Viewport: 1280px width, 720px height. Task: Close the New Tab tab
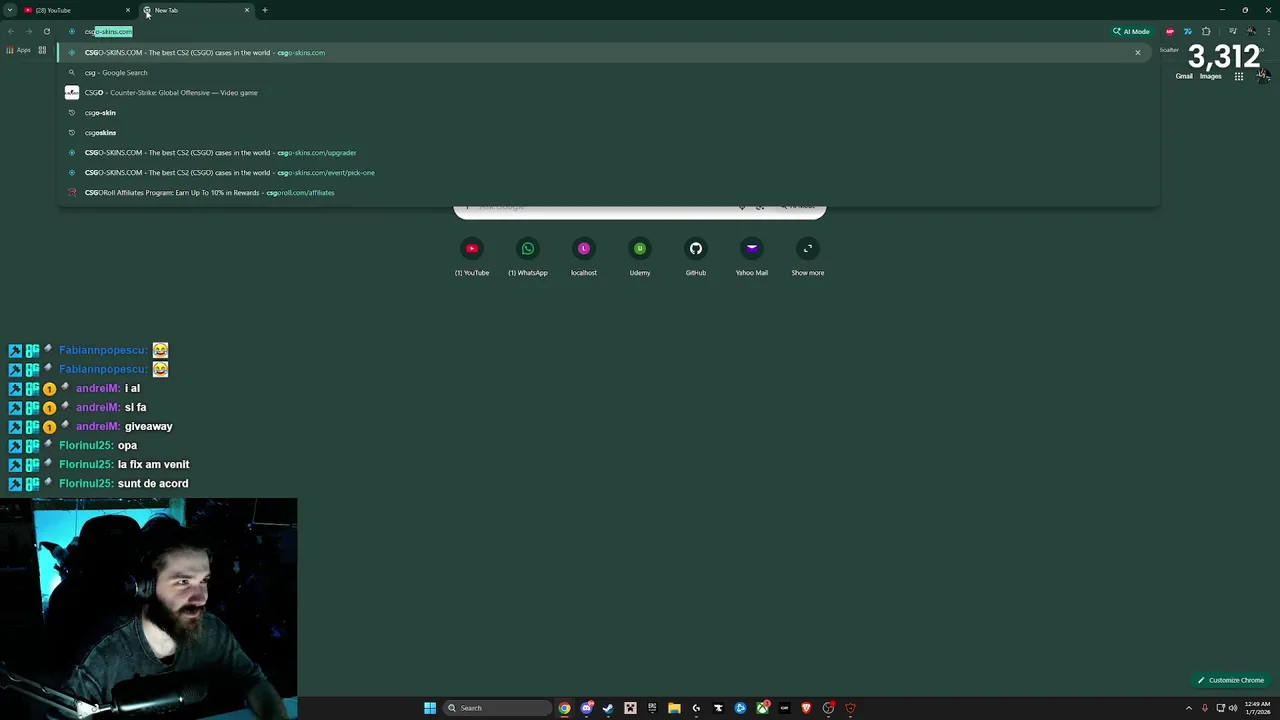point(246,10)
